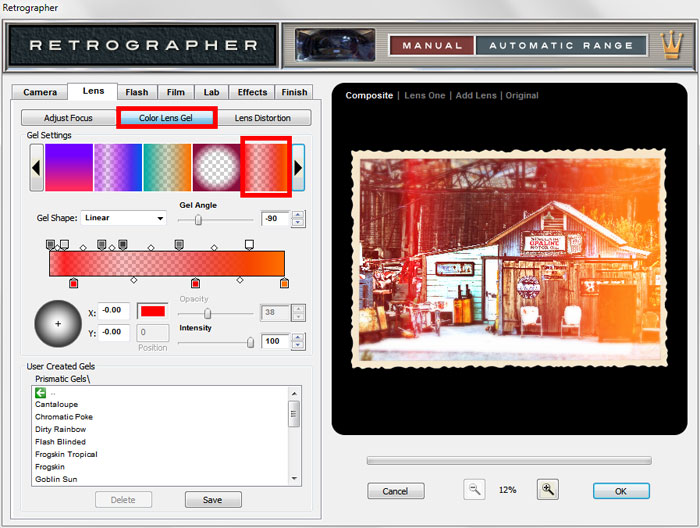Show the Lens One preview
The image size is (700, 528).
pyautogui.click(x=425, y=96)
